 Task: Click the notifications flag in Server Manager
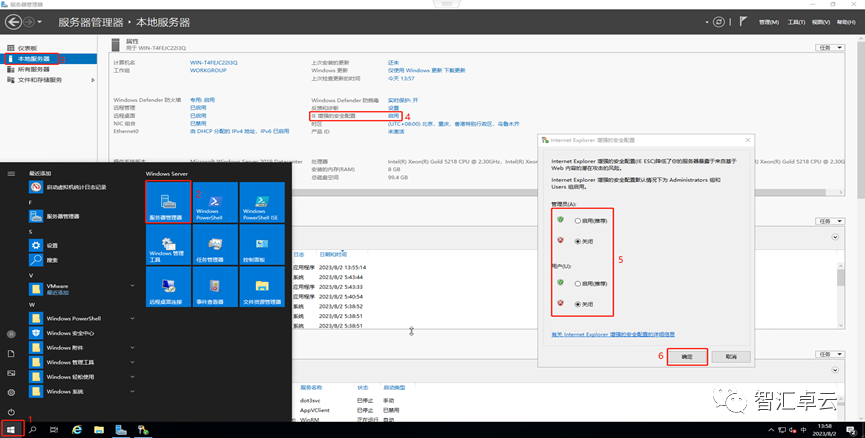743,22
